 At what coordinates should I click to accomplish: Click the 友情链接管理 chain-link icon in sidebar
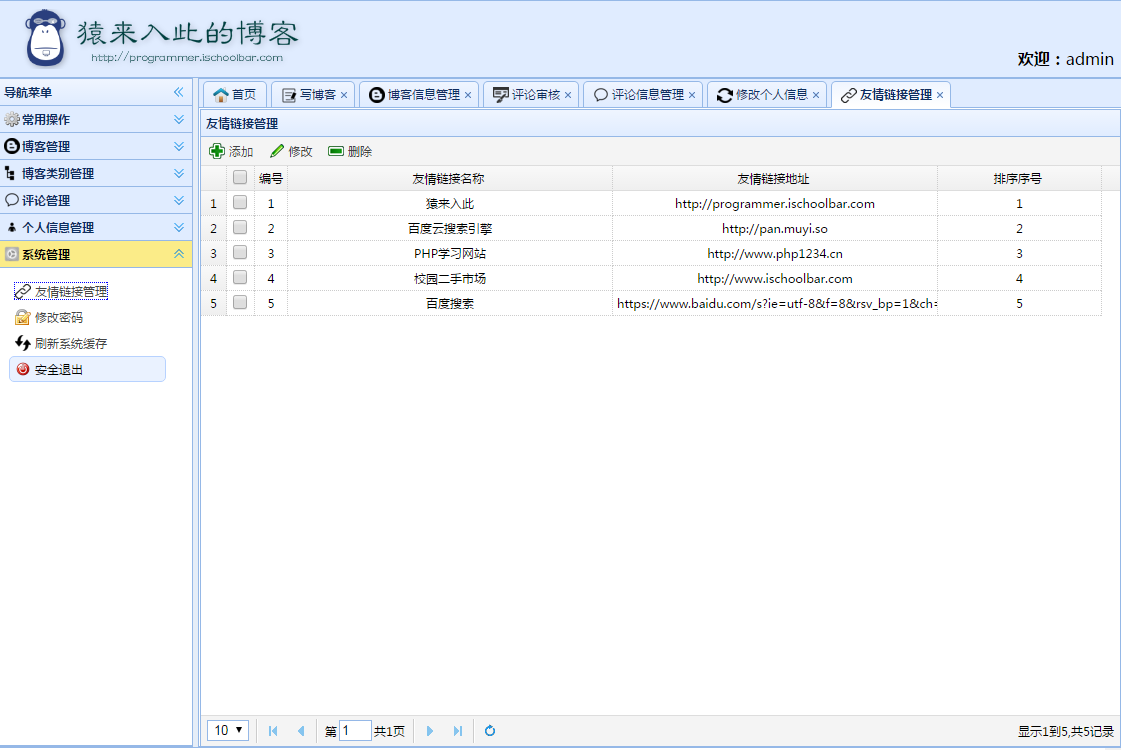(x=23, y=292)
